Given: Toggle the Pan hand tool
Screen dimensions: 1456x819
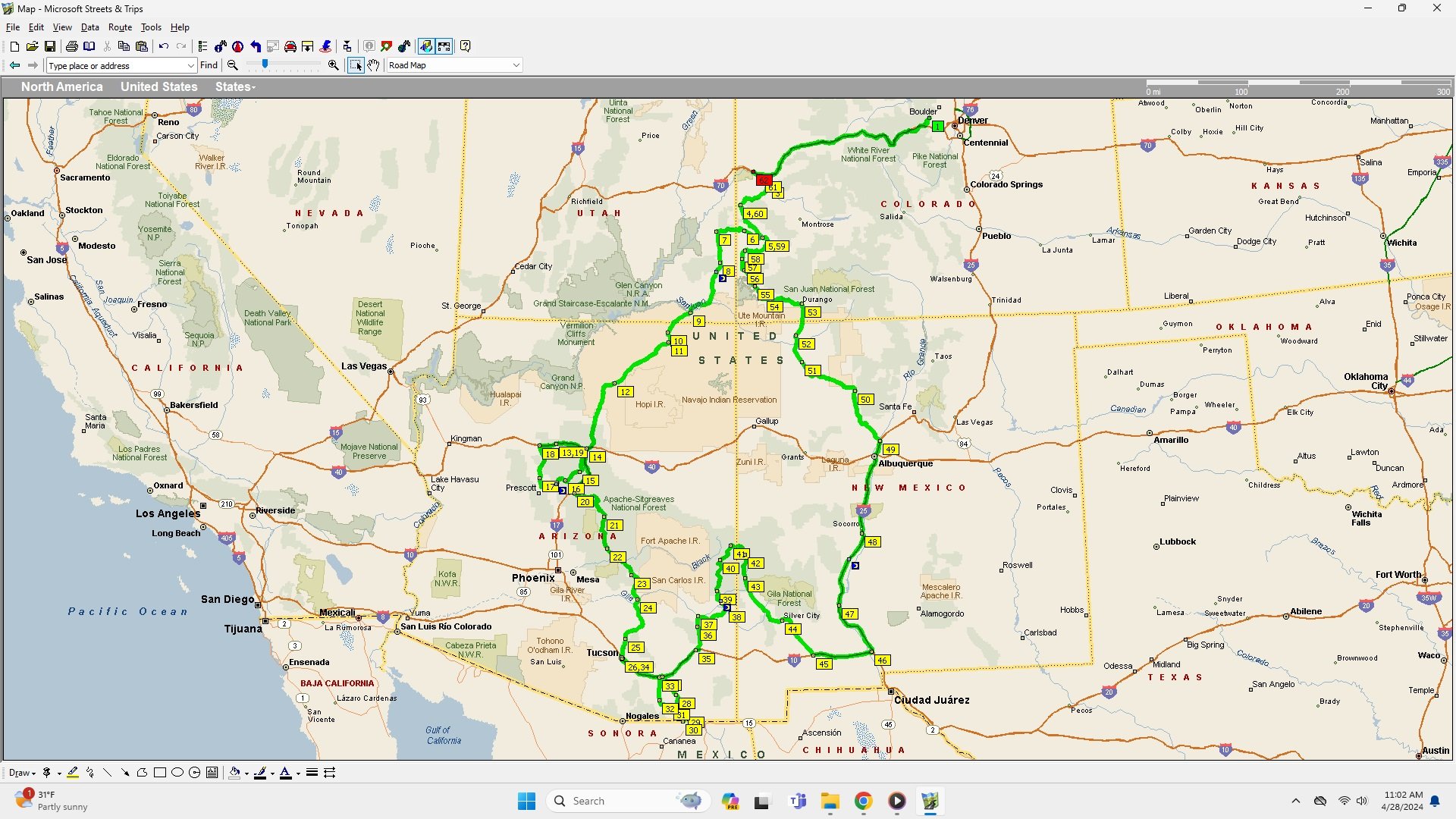Looking at the screenshot, I should 374,65.
